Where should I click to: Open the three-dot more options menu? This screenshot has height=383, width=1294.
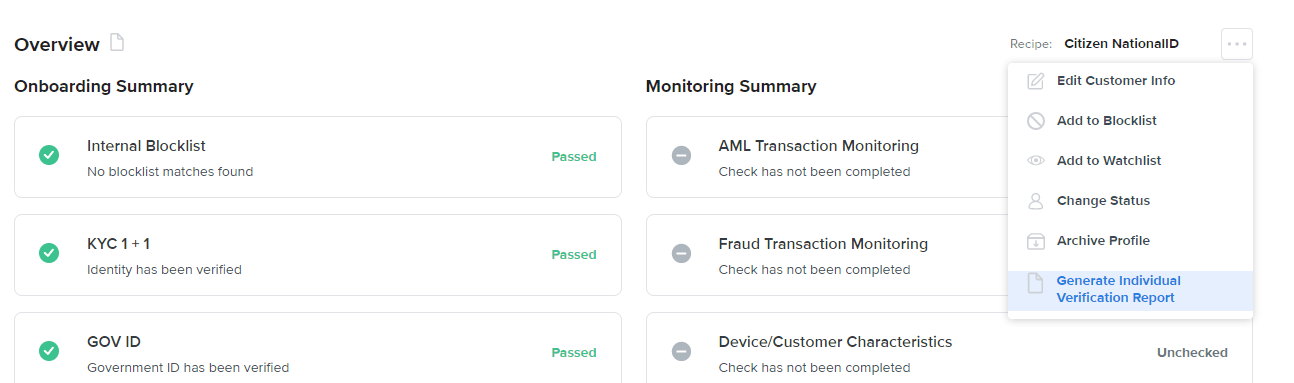point(1237,44)
